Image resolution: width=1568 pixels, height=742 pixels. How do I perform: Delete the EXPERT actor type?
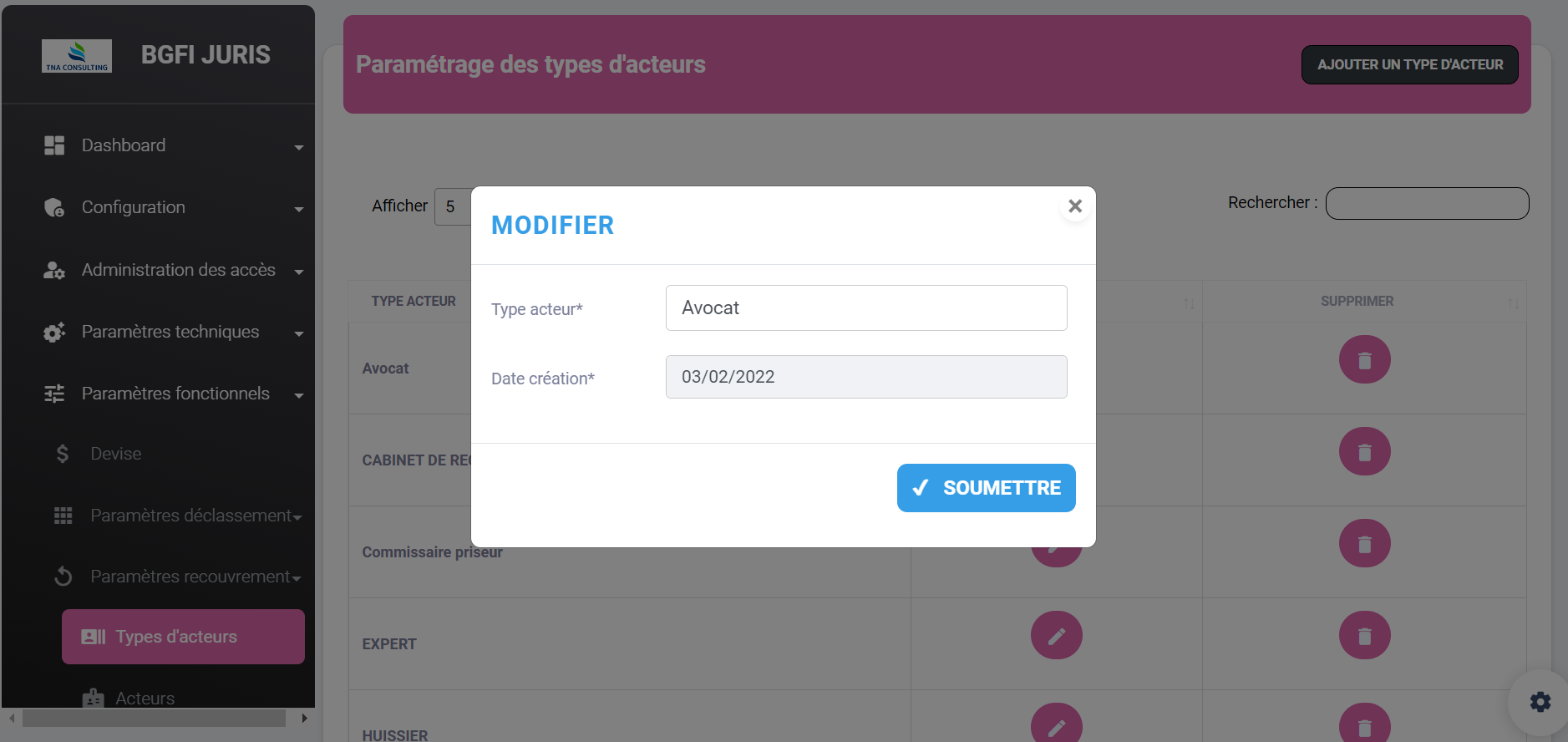[1364, 636]
